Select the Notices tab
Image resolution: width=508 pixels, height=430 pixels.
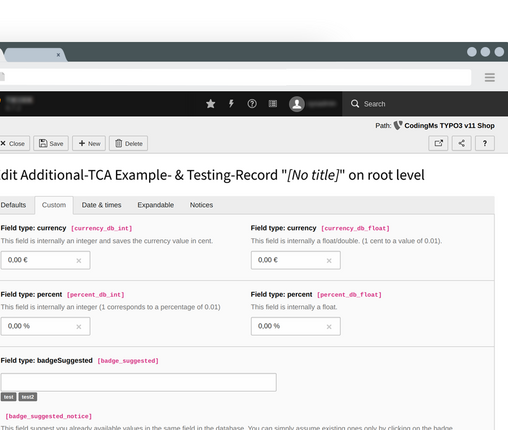(201, 205)
